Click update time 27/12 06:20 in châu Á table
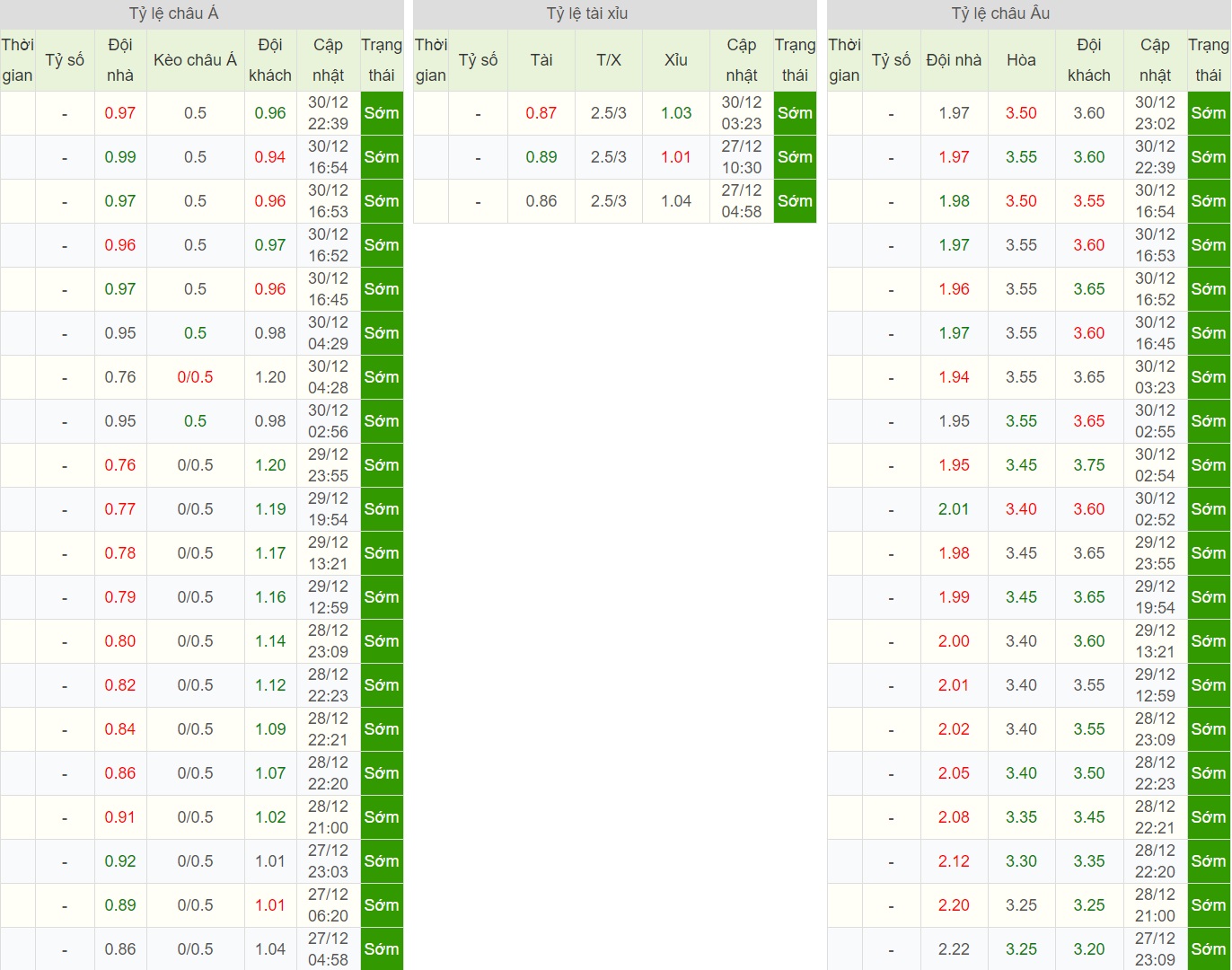 coord(328,905)
